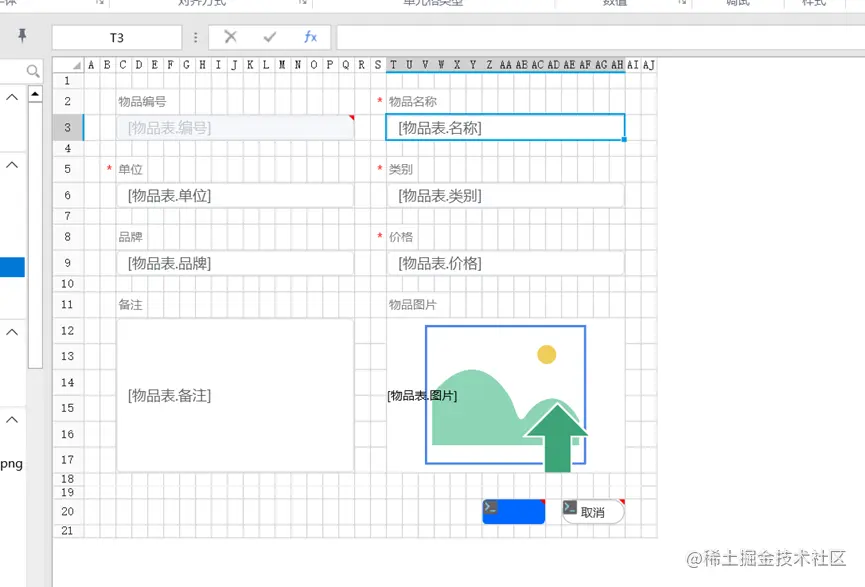Collapse the first left panel section chevron
865x587 pixels.
(x=12, y=97)
